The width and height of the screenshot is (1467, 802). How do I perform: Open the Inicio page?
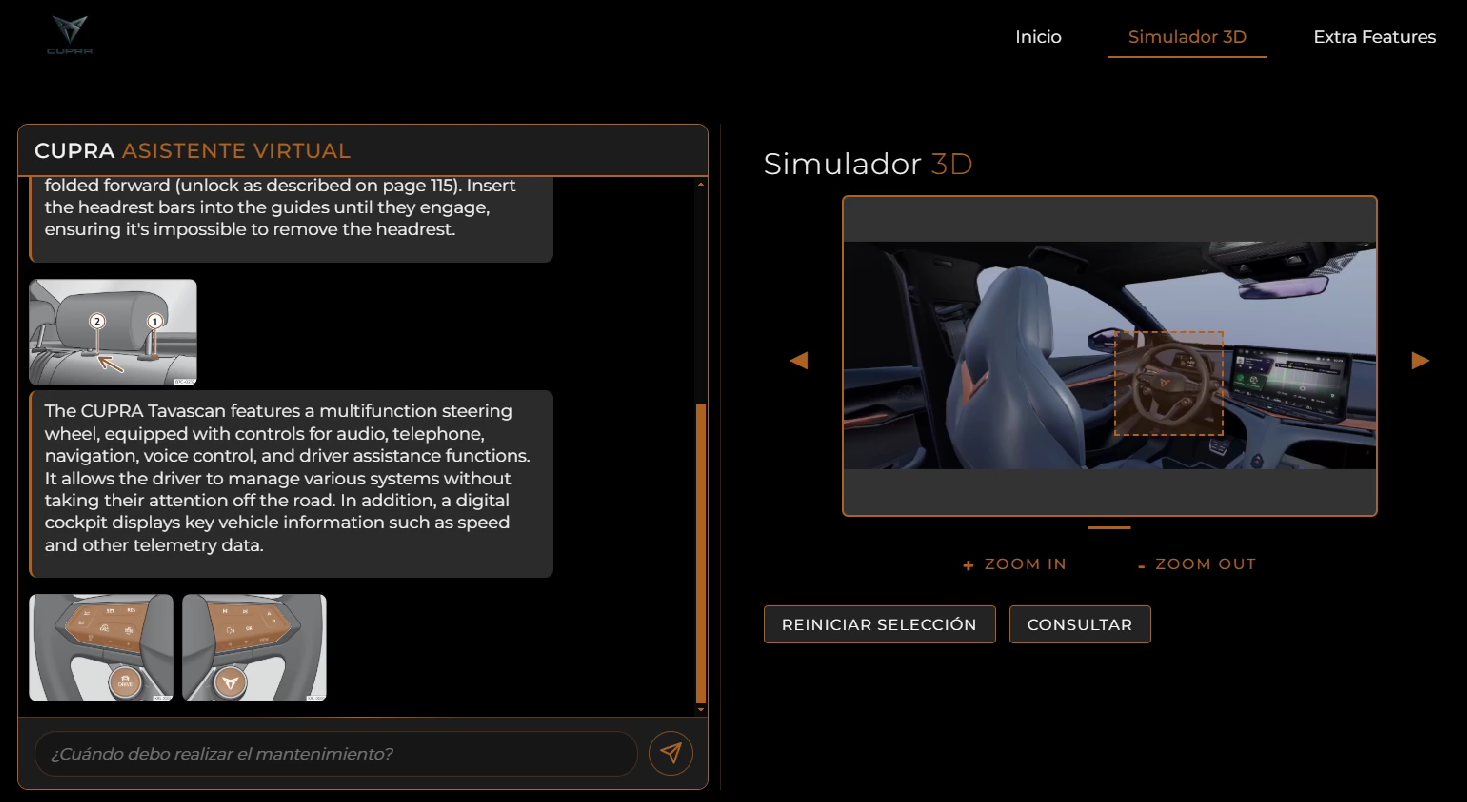click(1038, 37)
